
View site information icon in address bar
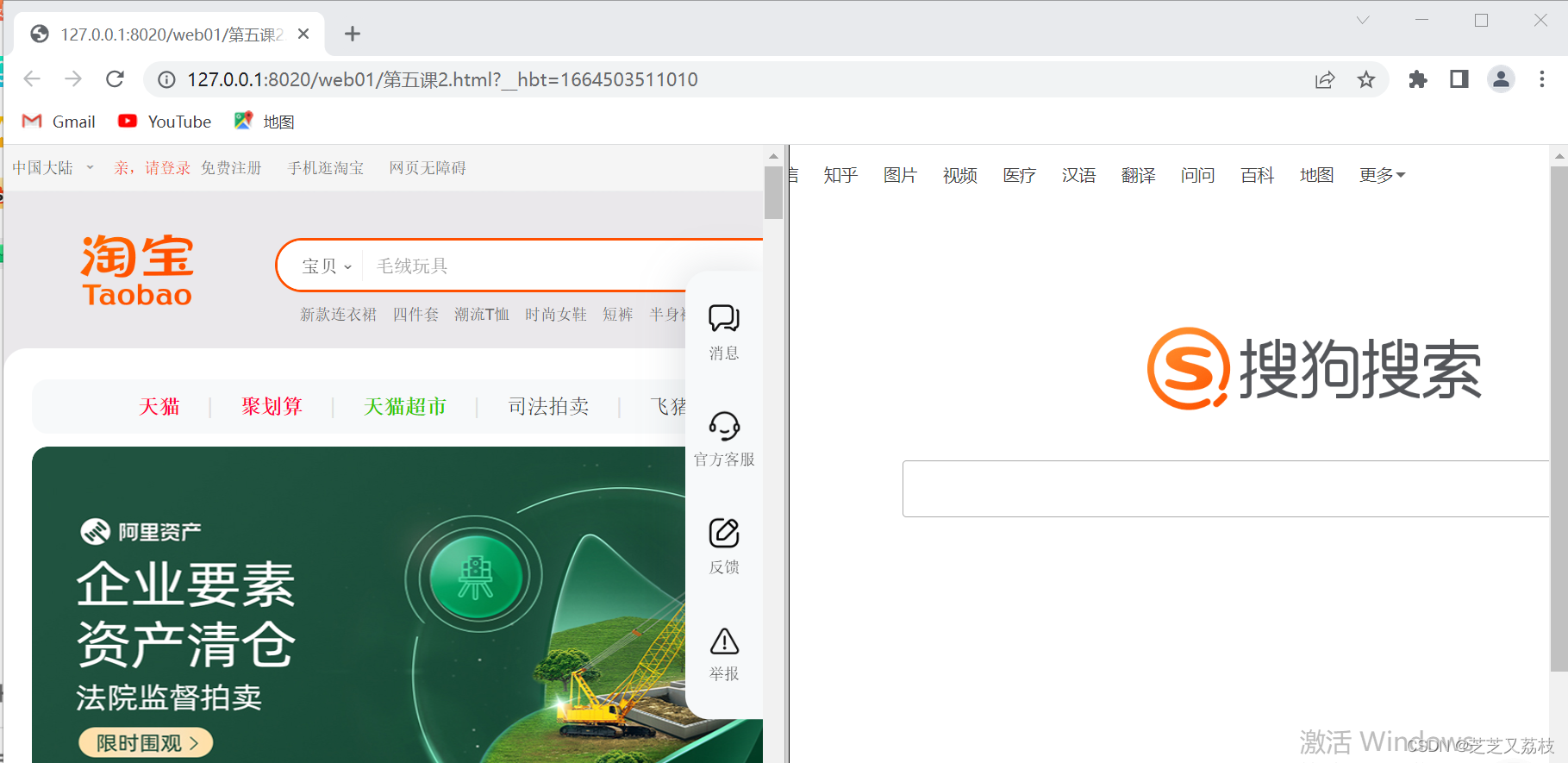click(166, 79)
